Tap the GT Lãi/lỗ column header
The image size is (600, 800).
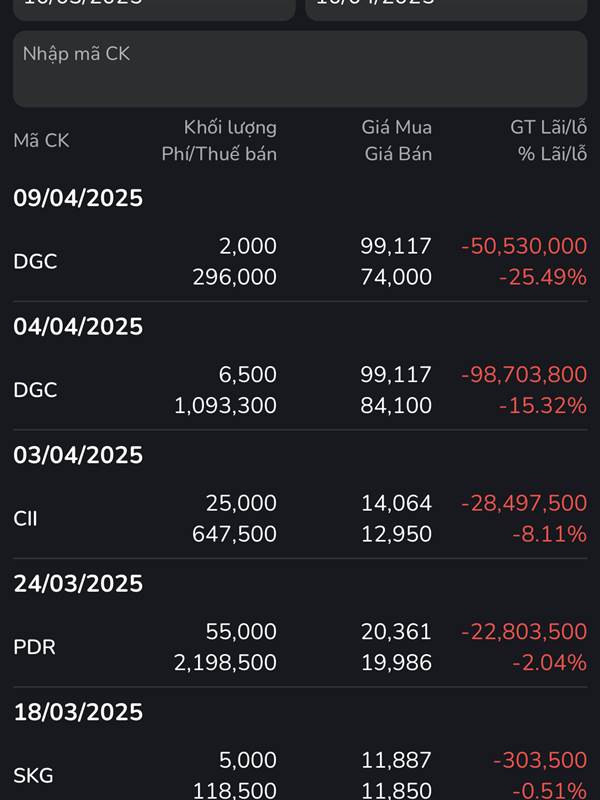coord(548,128)
